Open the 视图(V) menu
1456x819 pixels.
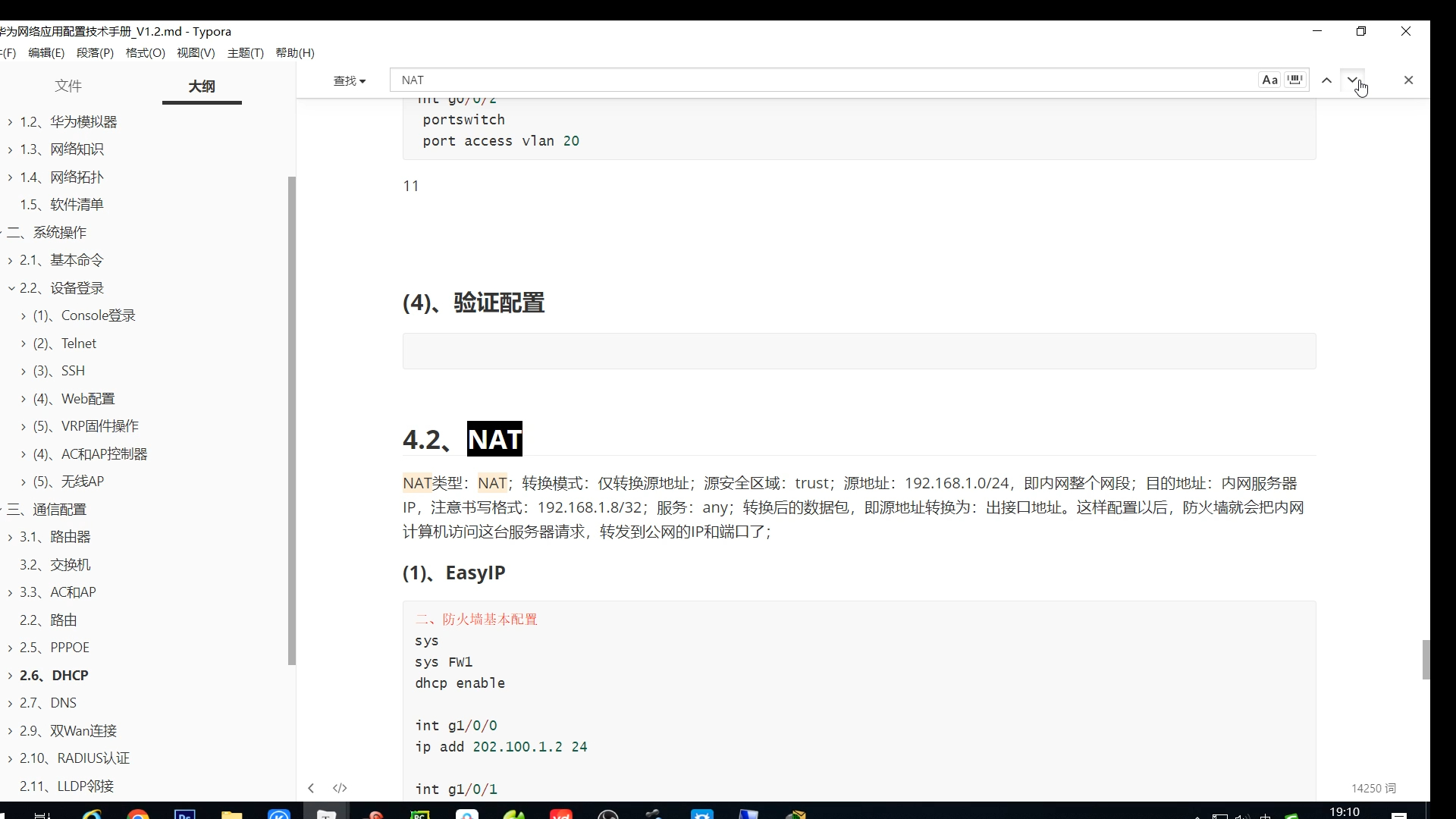pyautogui.click(x=195, y=52)
